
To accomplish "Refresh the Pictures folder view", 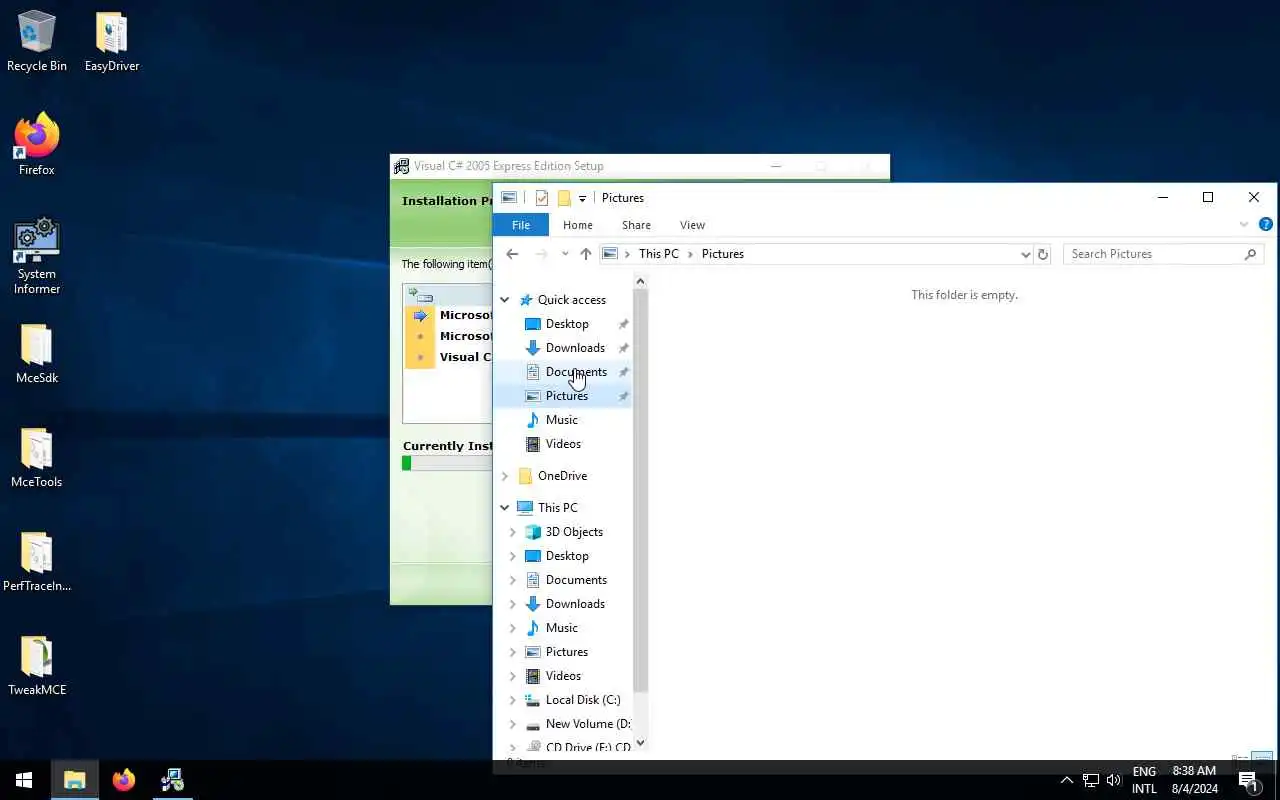I will tap(1043, 254).
